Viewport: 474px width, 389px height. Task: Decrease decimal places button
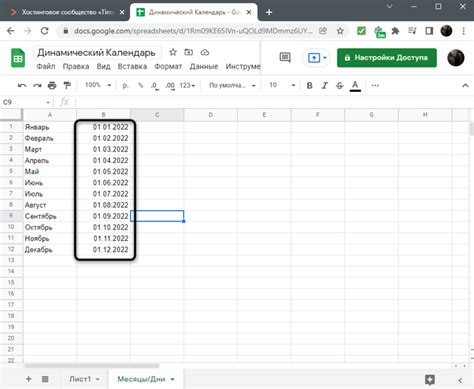[x=154, y=86]
